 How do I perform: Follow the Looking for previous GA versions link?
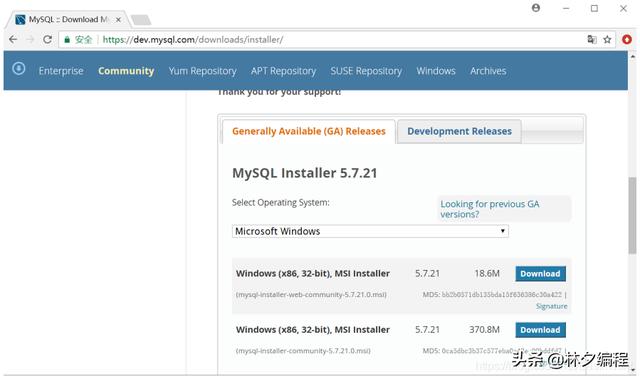490,209
